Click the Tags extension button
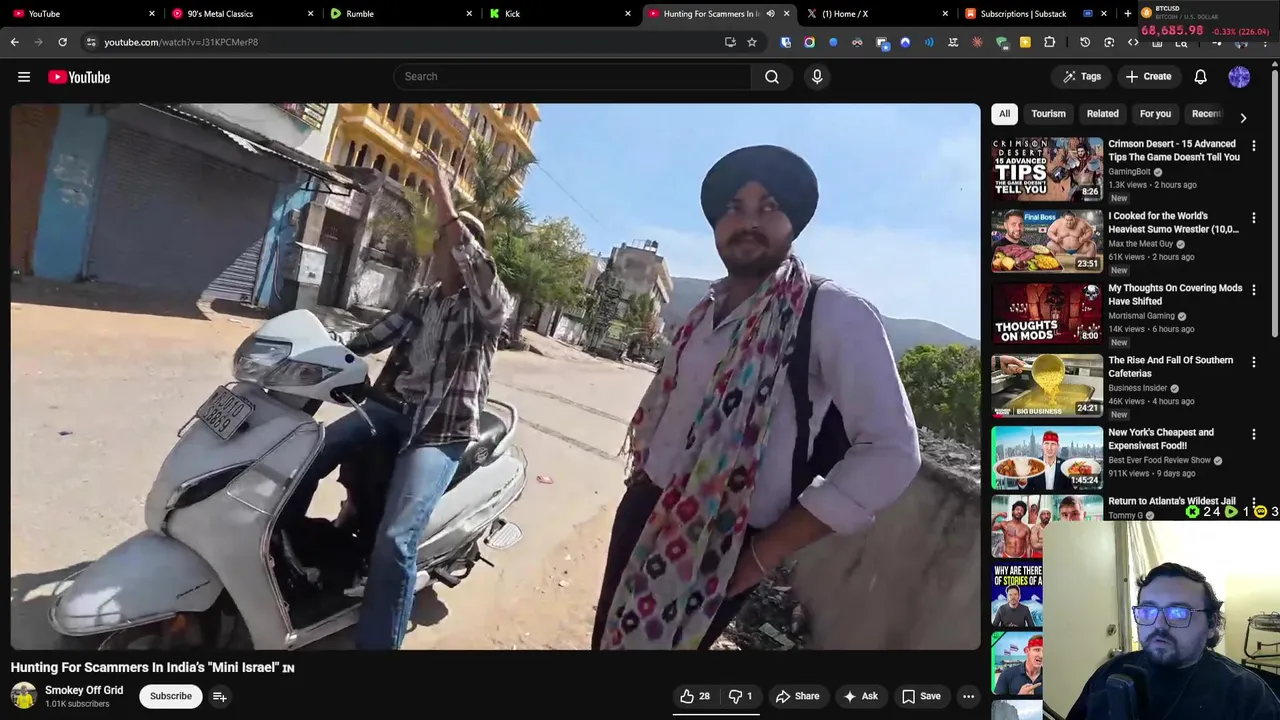Viewport: 1280px width, 720px height. click(x=1082, y=77)
